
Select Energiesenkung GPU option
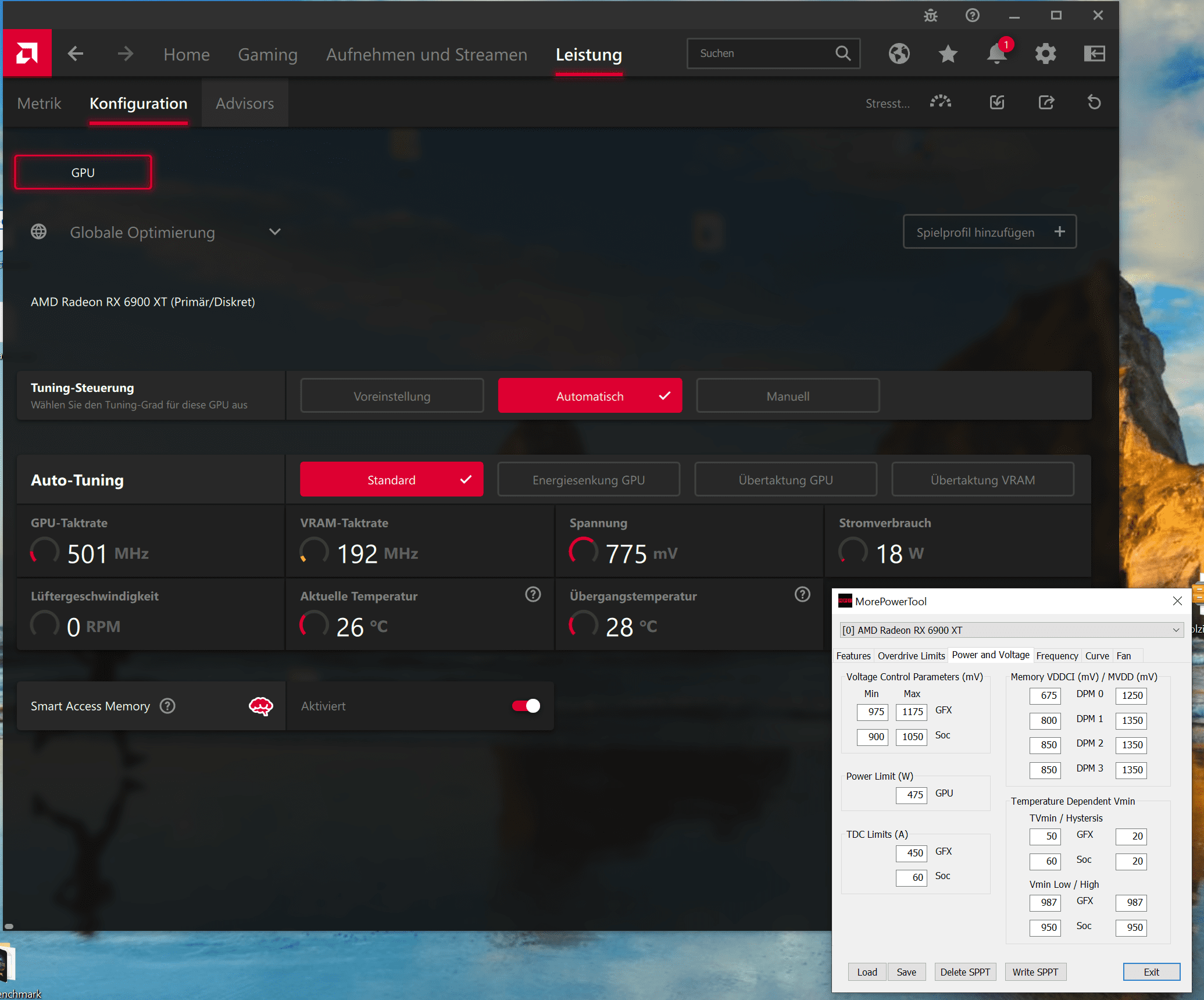tap(588, 480)
